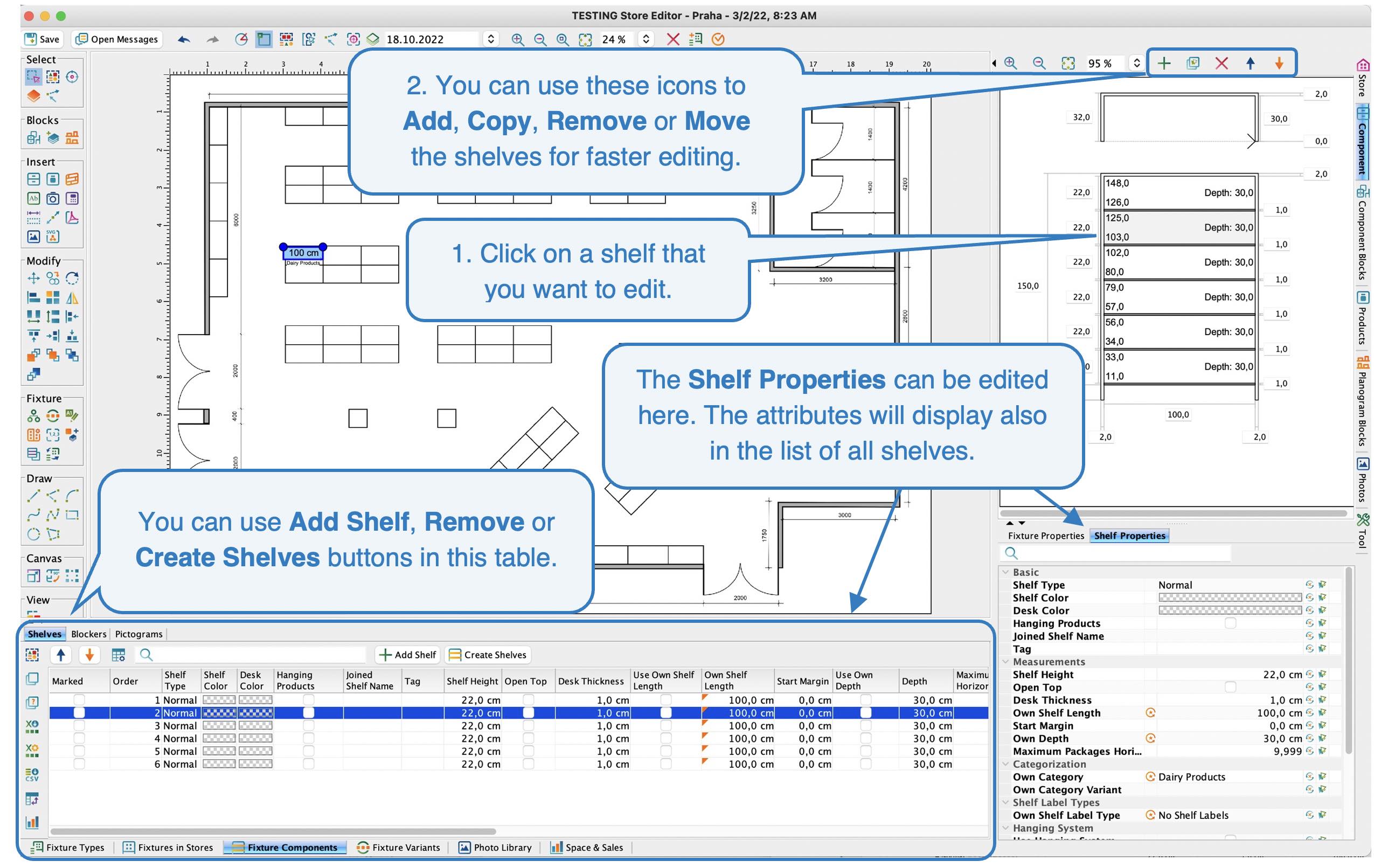Click the orange checkmark validate icon
This screenshot has width=1374, height=868.
click(x=718, y=39)
